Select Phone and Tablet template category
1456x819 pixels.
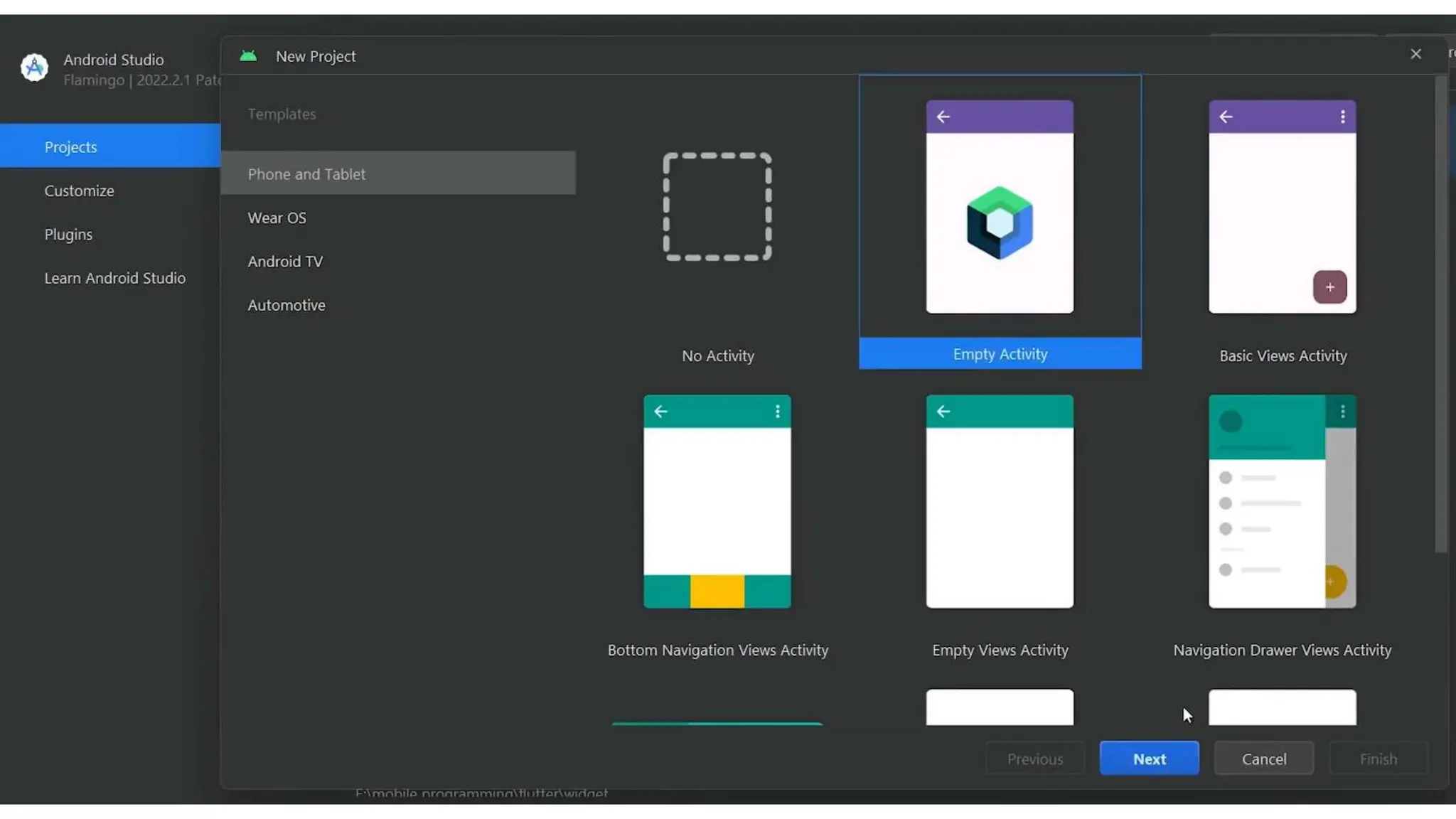[x=306, y=173]
